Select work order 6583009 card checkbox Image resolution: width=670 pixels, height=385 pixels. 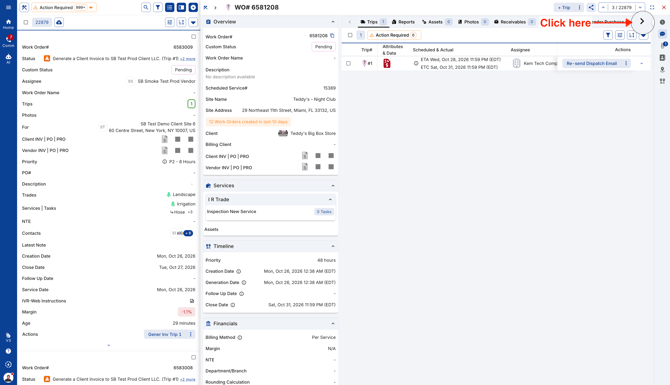pyautogui.click(x=194, y=37)
